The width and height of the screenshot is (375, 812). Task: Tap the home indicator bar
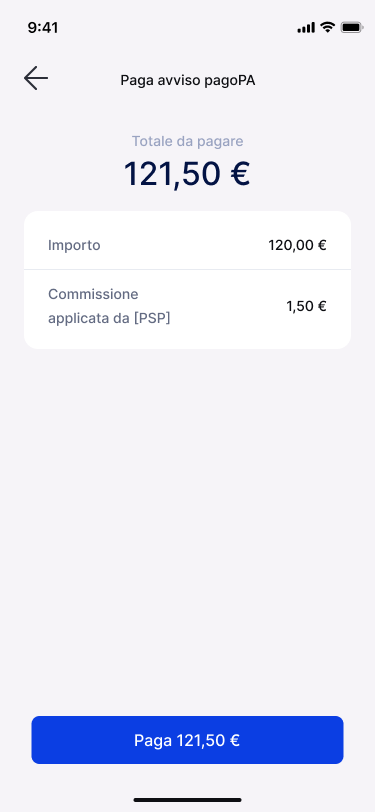(x=188, y=800)
